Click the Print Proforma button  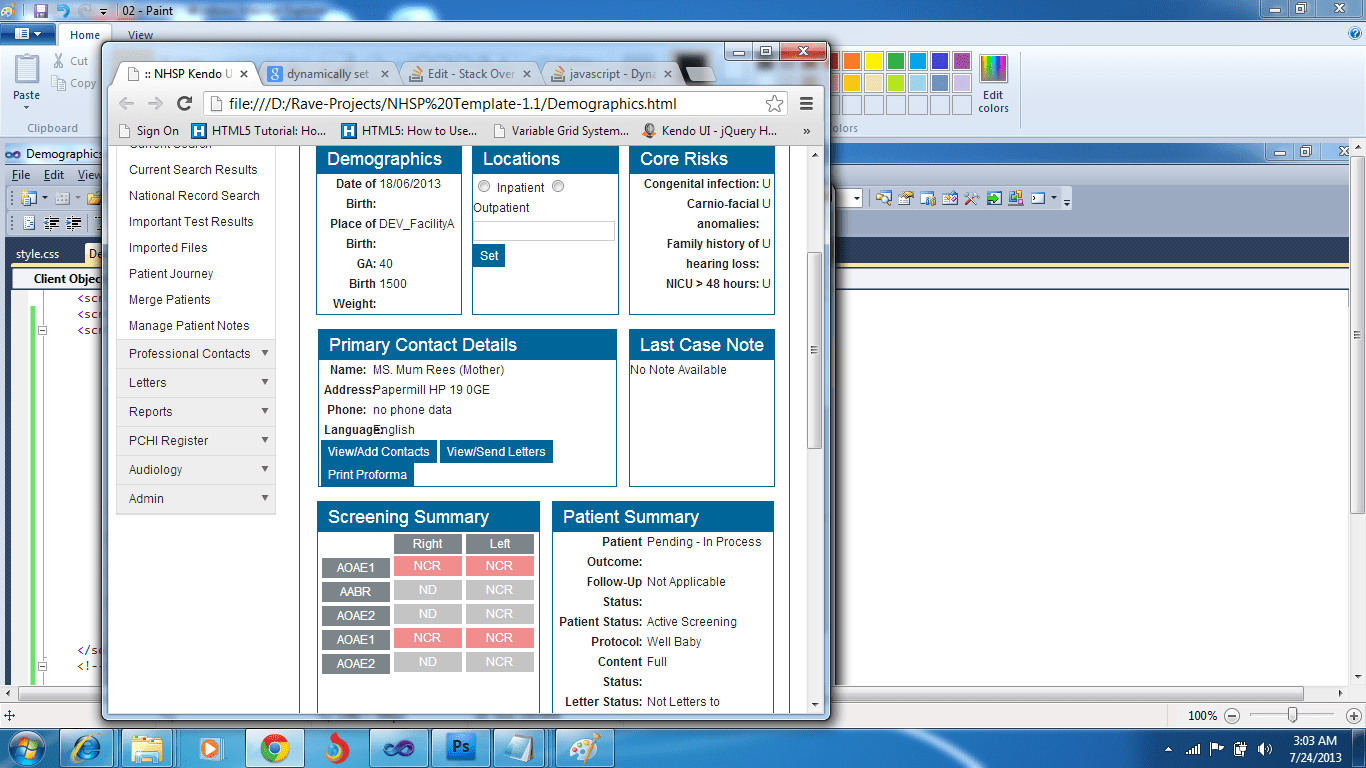click(x=367, y=475)
